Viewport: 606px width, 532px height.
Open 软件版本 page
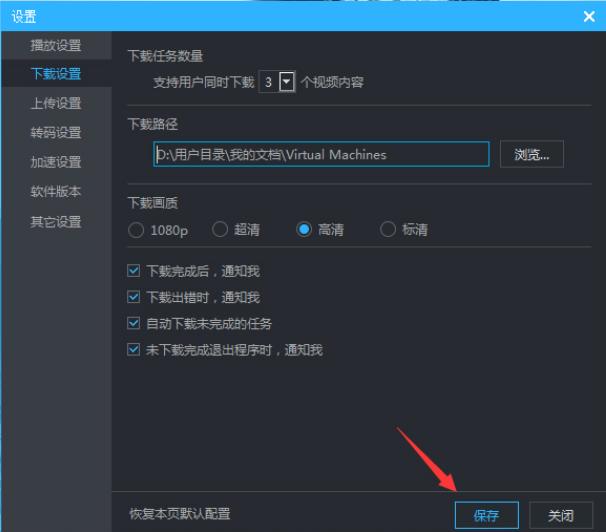click(x=56, y=192)
